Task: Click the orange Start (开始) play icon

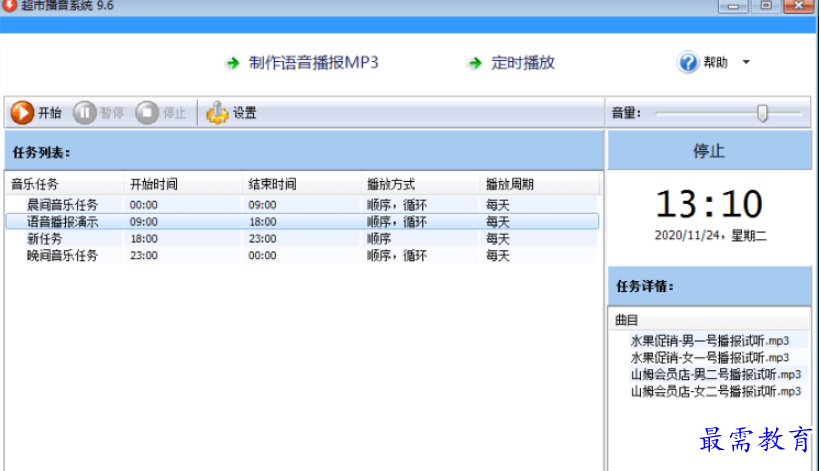Action: [23, 113]
